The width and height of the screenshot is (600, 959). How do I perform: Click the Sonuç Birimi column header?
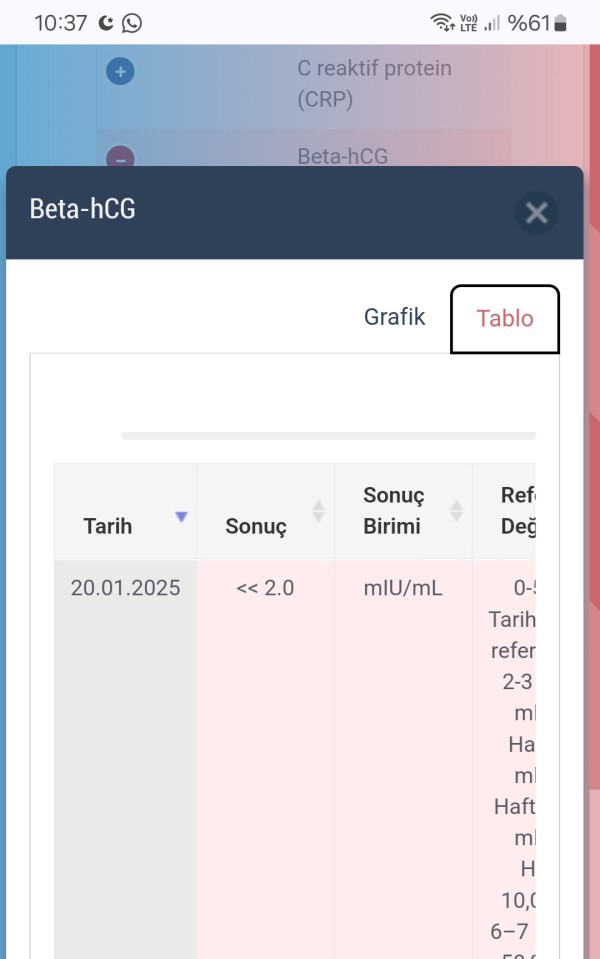point(403,511)
